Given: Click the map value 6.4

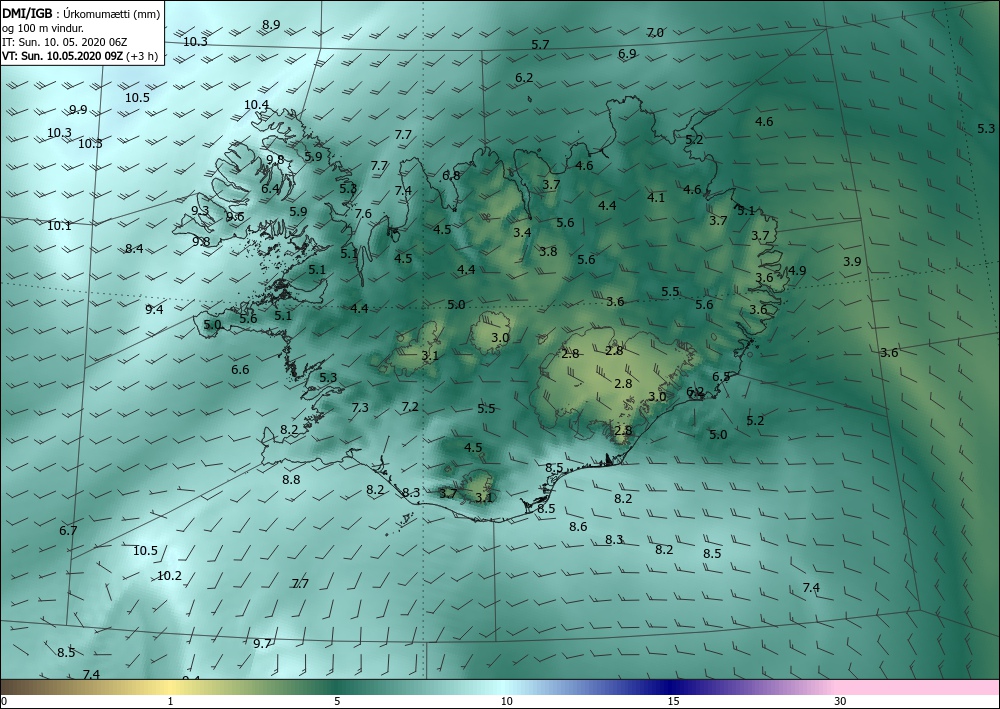Looking at the screenshot, I should pos(270,189).
